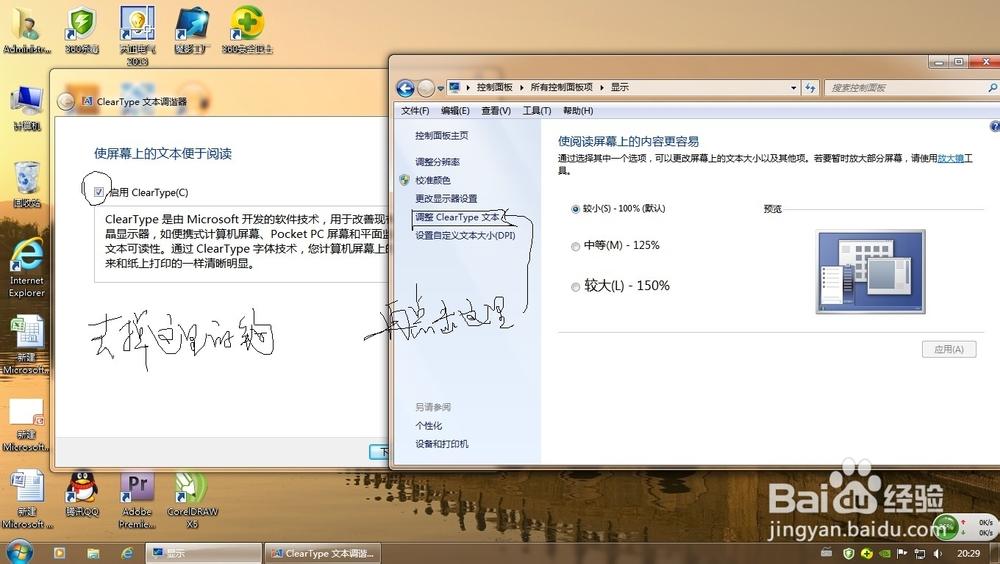Click ClearType tuner's back arrow button
The height and width of the screenshot is (564, 1000).
[x=66, y=101]
